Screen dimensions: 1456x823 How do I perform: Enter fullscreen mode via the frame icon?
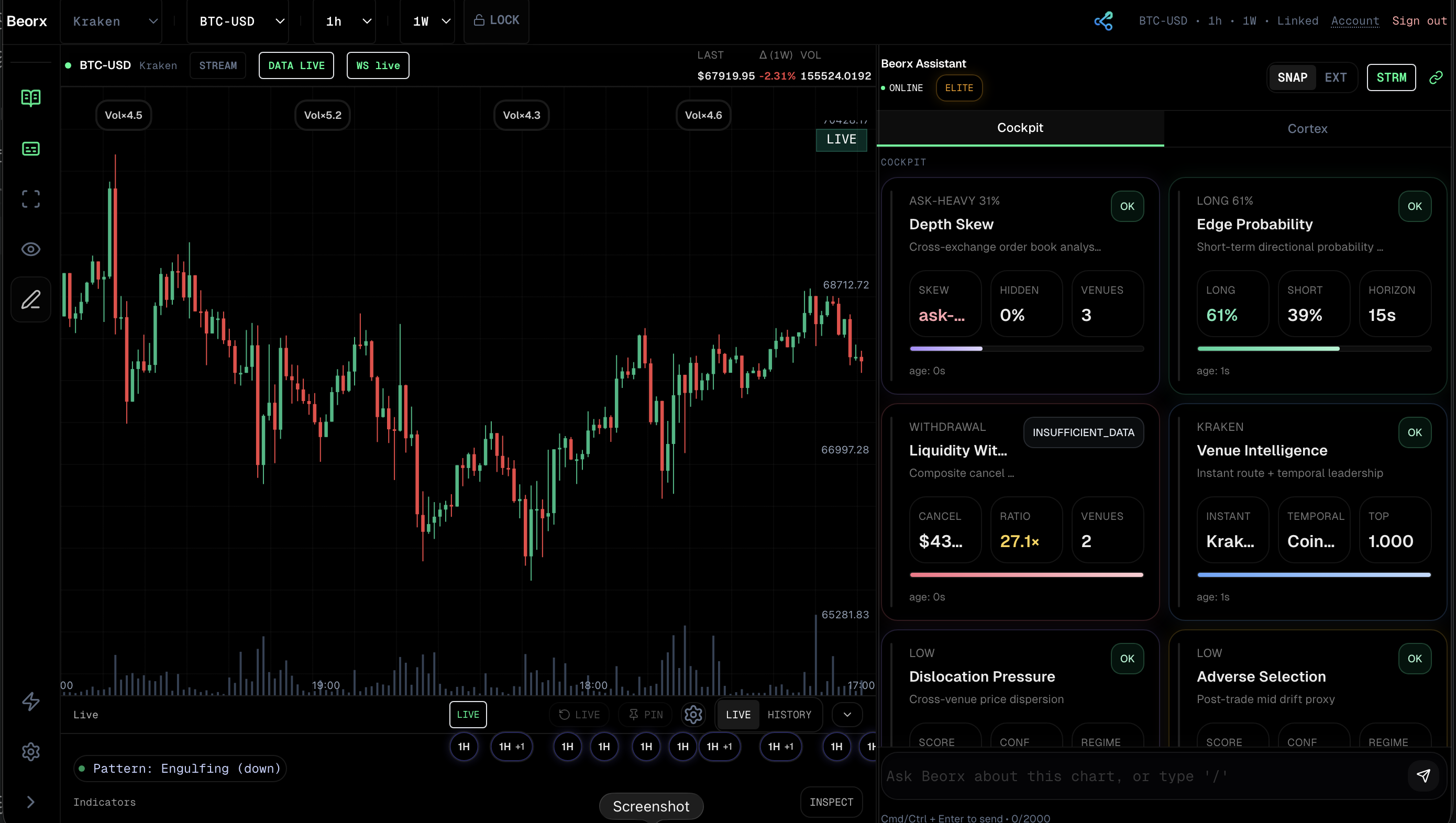(x=30, y=198)
